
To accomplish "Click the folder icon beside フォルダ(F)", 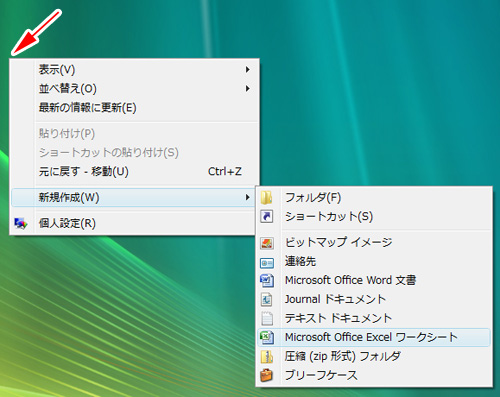I will 267,198.
